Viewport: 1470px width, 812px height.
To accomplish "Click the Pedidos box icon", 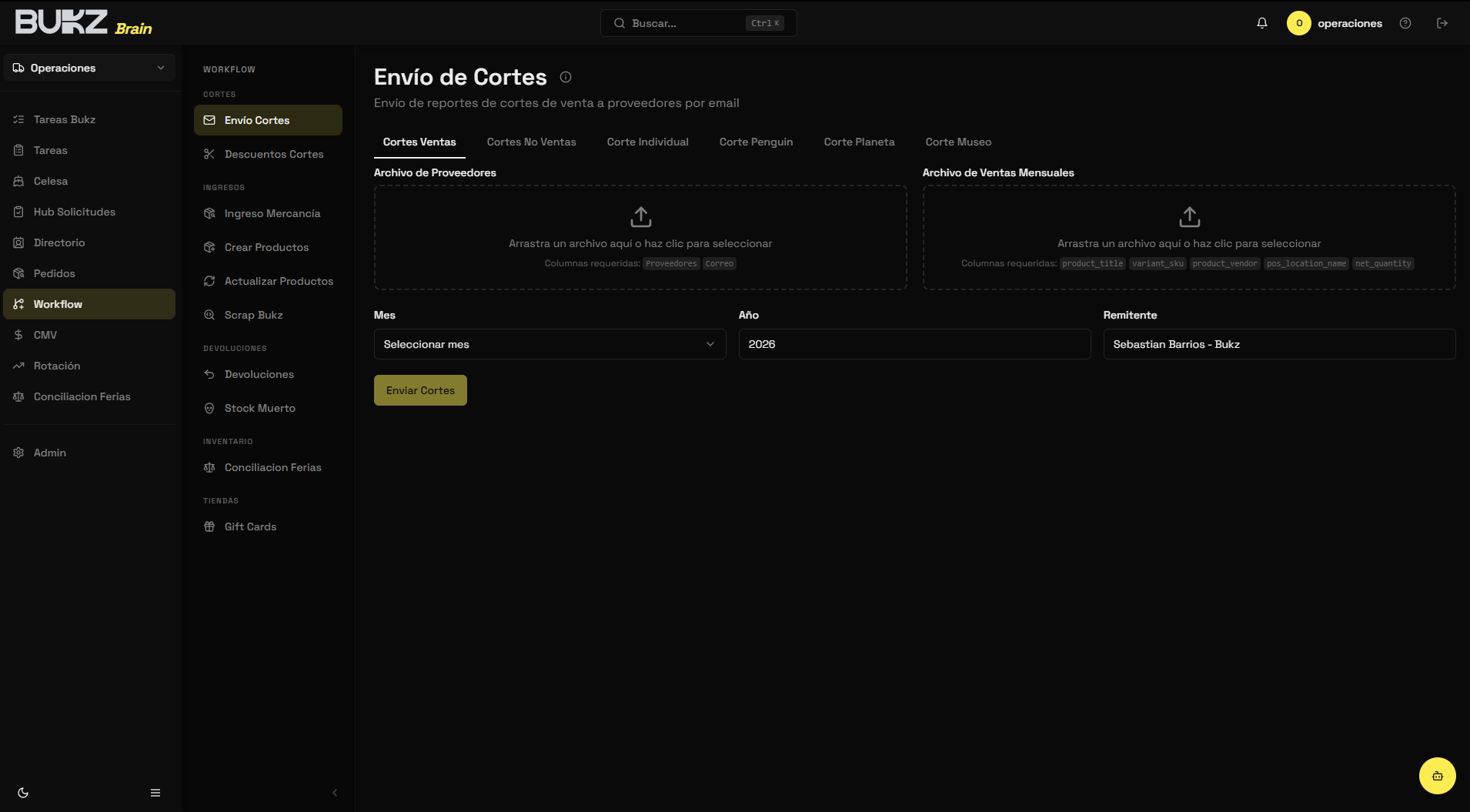I will (x=18, y=273).
